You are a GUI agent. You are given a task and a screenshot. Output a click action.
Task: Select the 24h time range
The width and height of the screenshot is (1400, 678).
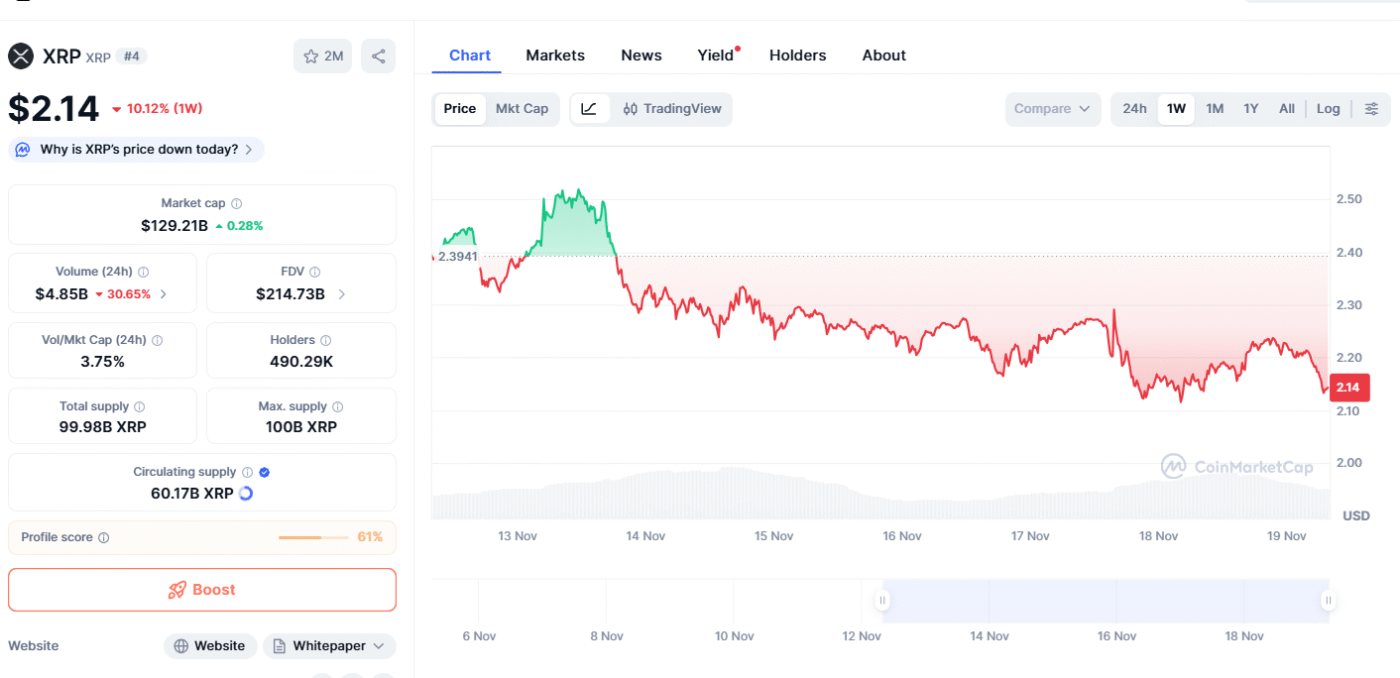[1134, 109]
